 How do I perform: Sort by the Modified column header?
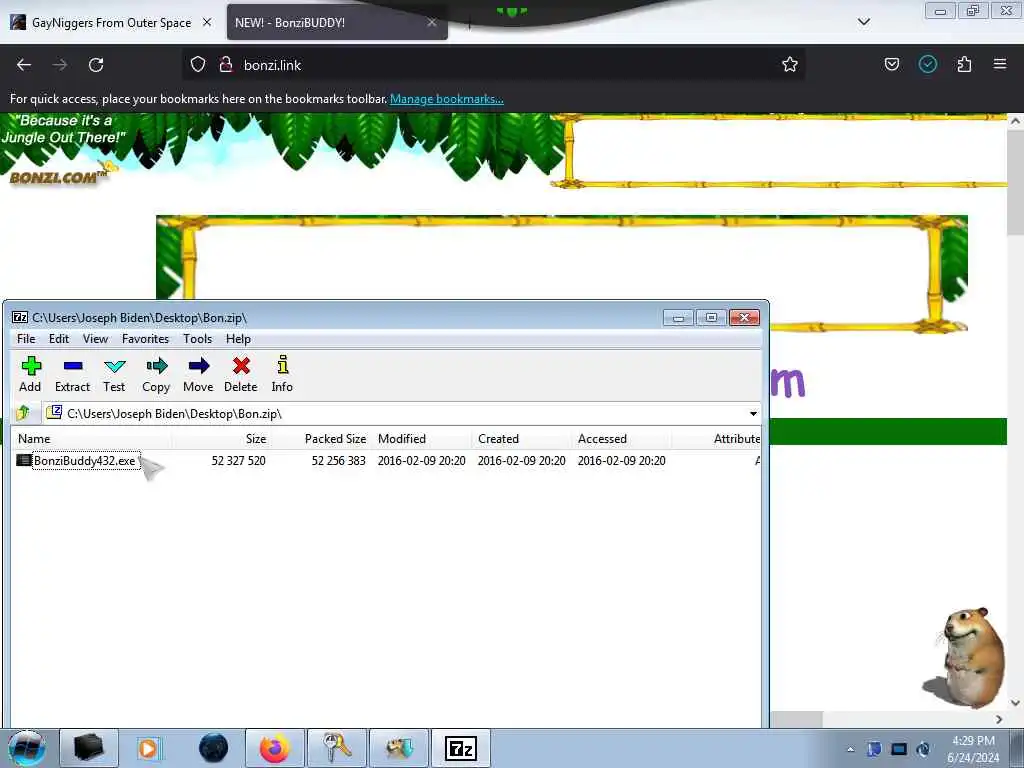422,439
